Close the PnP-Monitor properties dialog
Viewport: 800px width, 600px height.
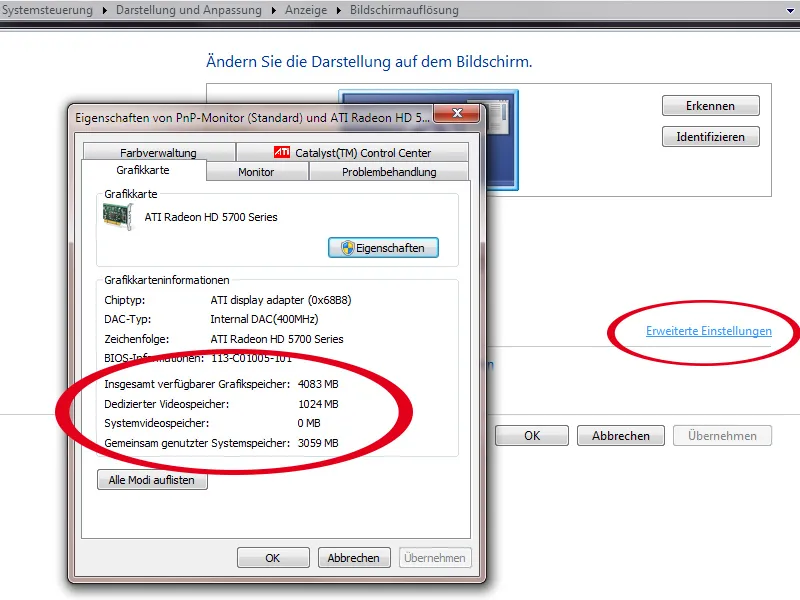click(457, 113)
